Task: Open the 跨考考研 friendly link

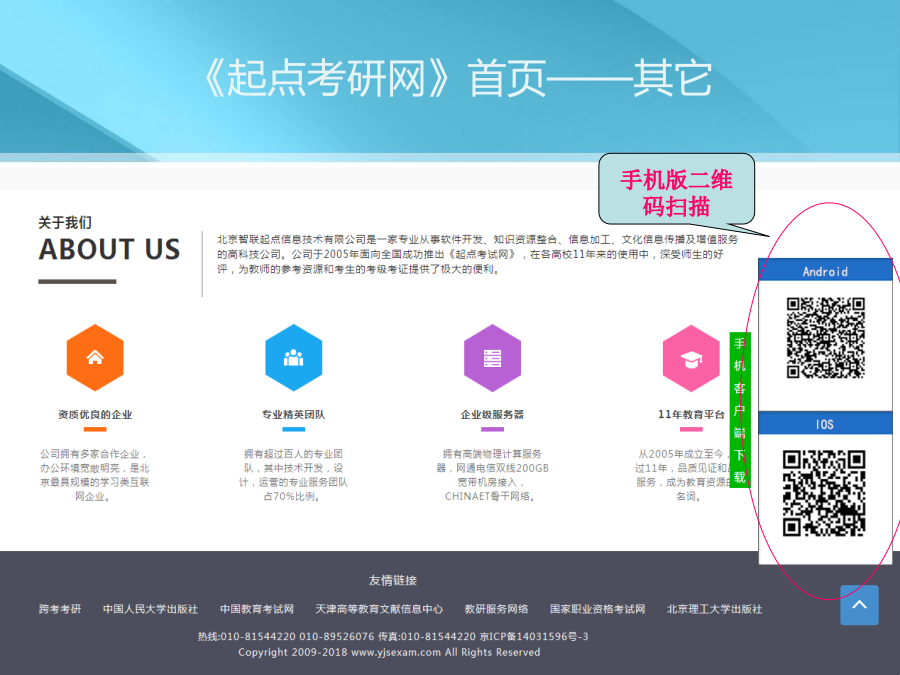Action: (x=60, y=609)
